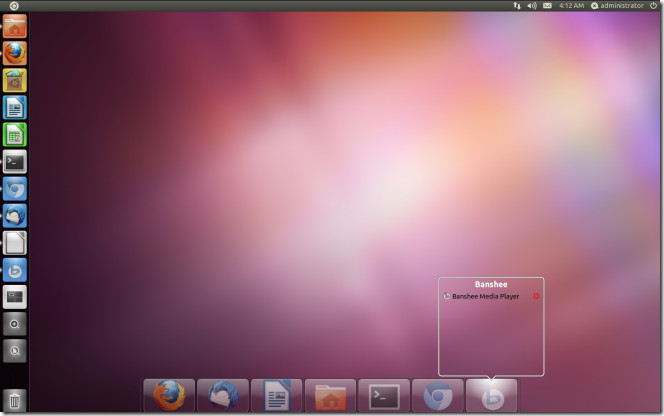Open the Applications lens in the launcher
Viewport: 664px width, 416px height.
15,324
